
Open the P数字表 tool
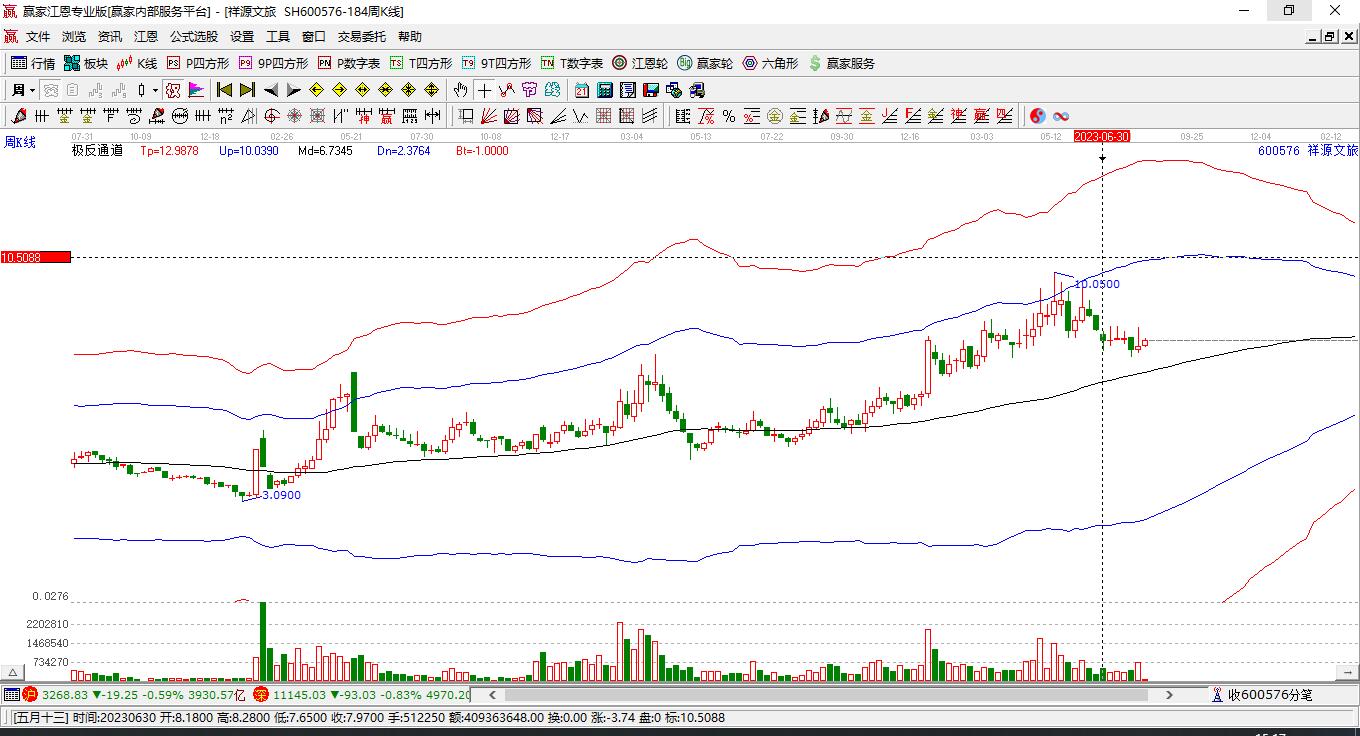349,63
